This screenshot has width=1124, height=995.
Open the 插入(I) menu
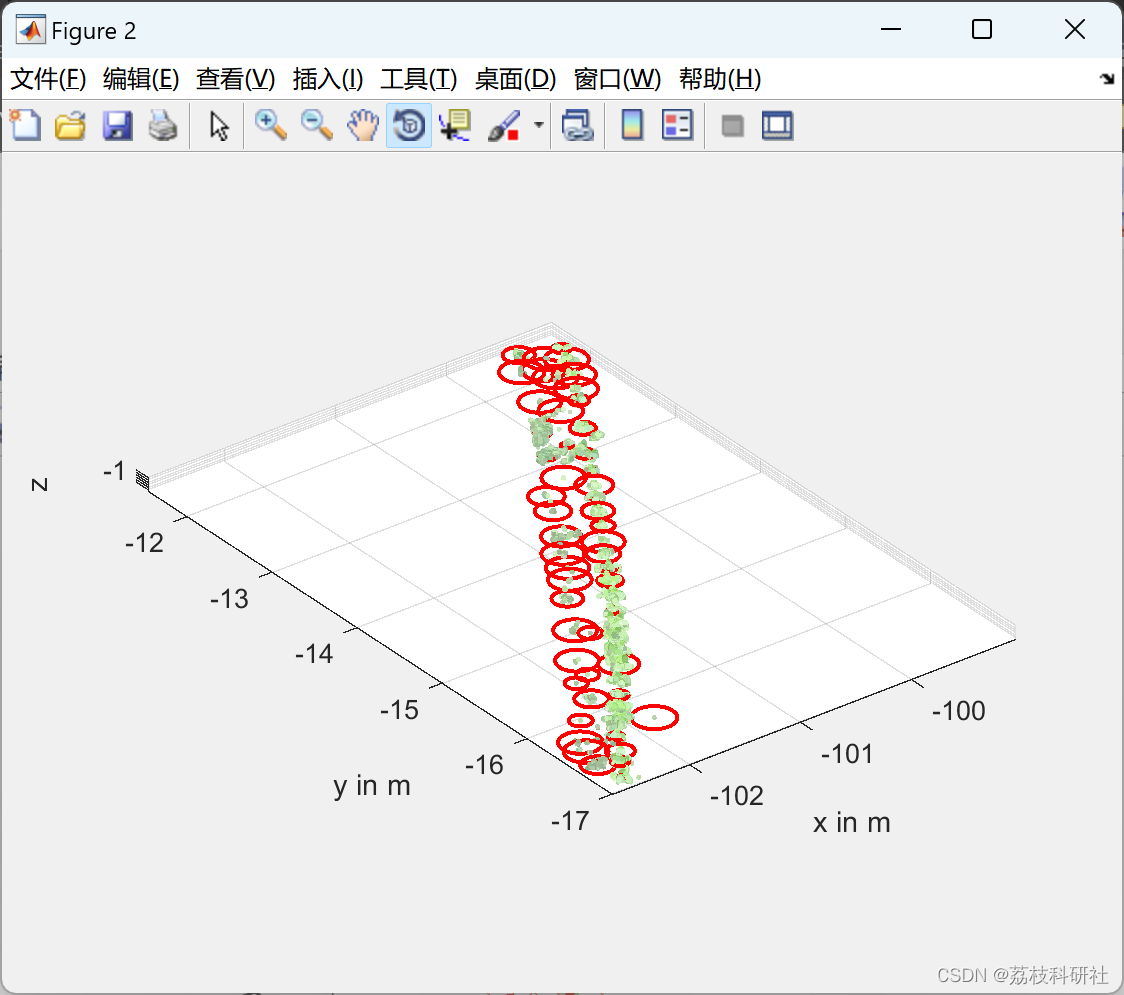click(327, 80)
